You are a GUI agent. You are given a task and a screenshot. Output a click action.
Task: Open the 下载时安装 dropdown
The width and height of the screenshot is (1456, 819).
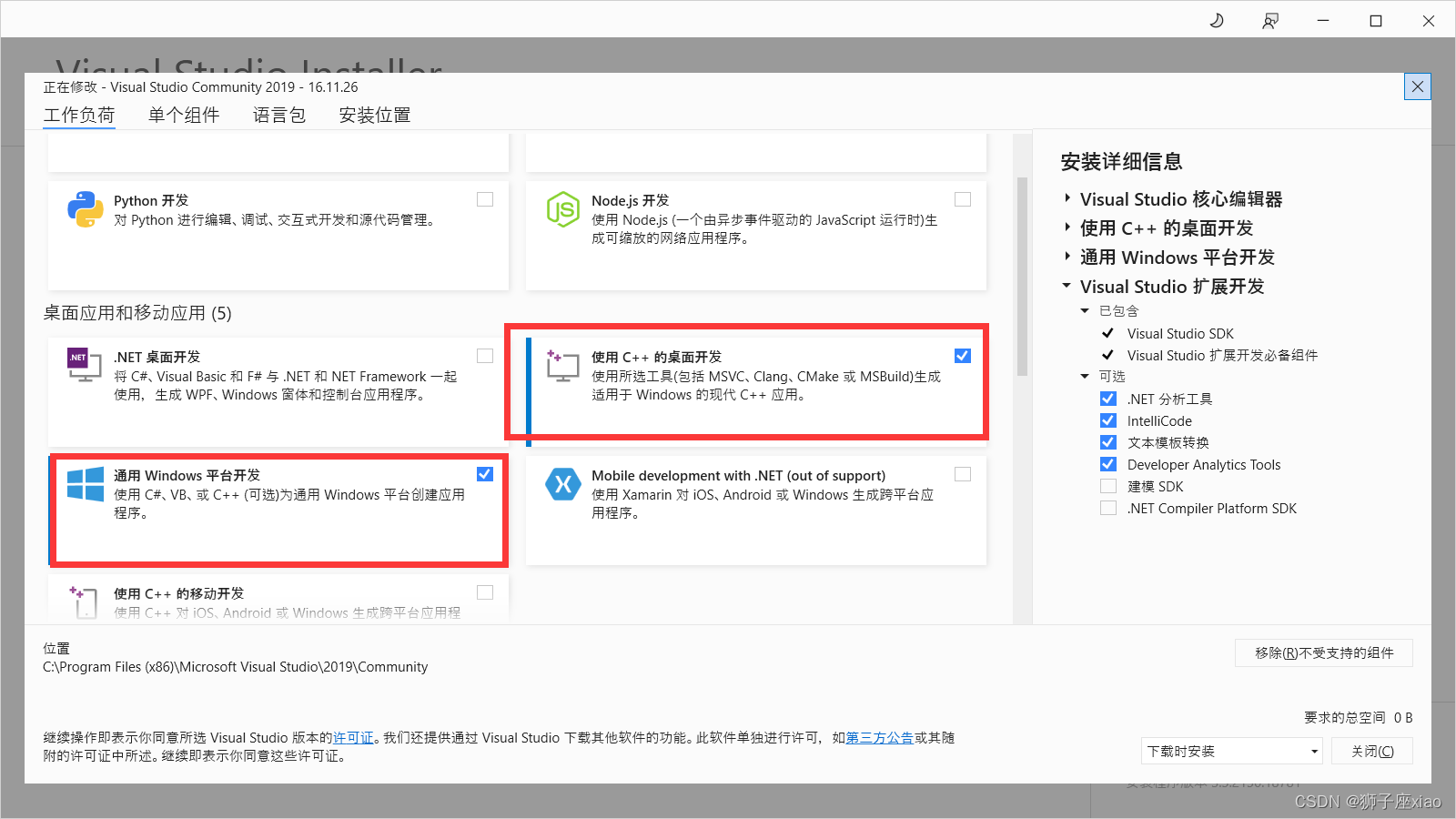pyautogui.click(x=1231, y=751)
